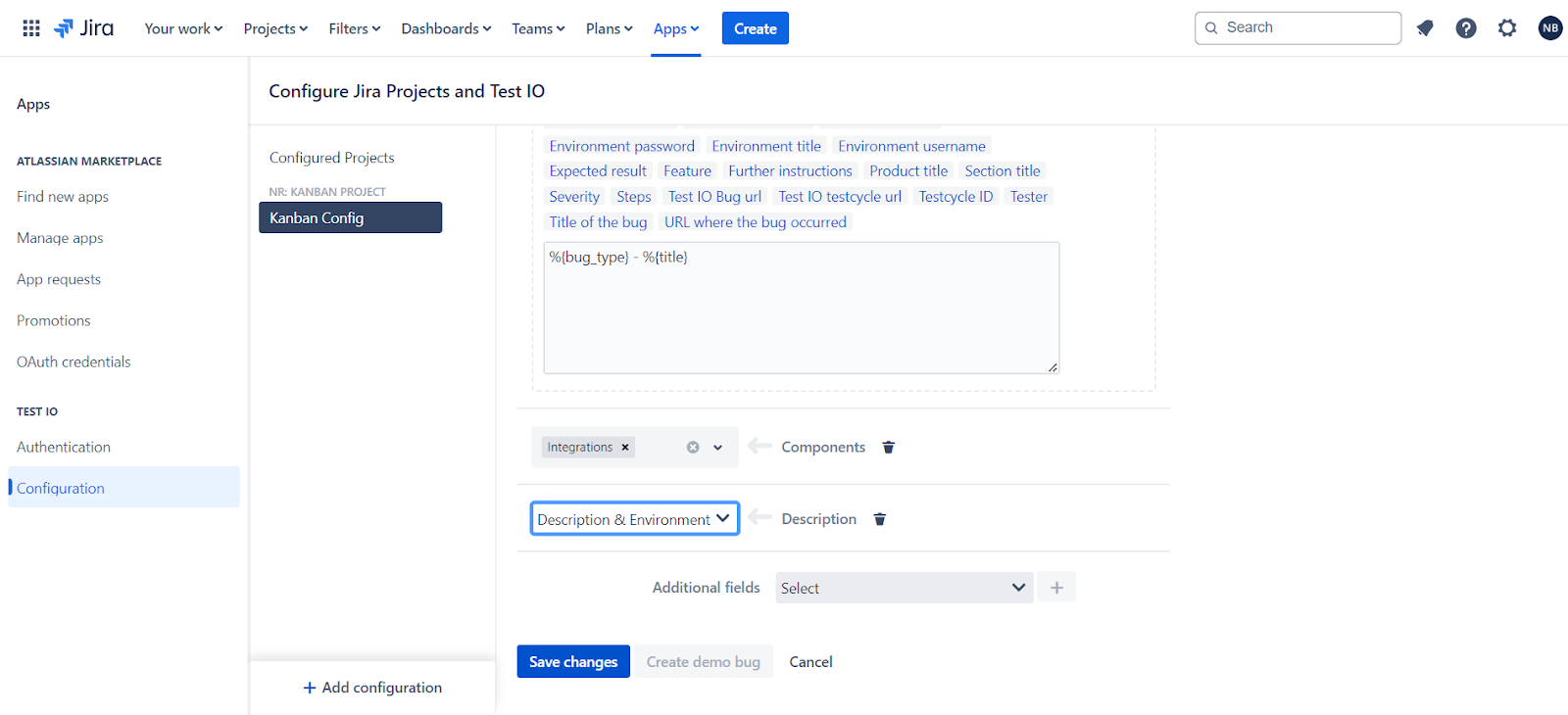The image size is (1568, 715).
Task: Open OAuth credentials
Action: (x=73, y=361)
